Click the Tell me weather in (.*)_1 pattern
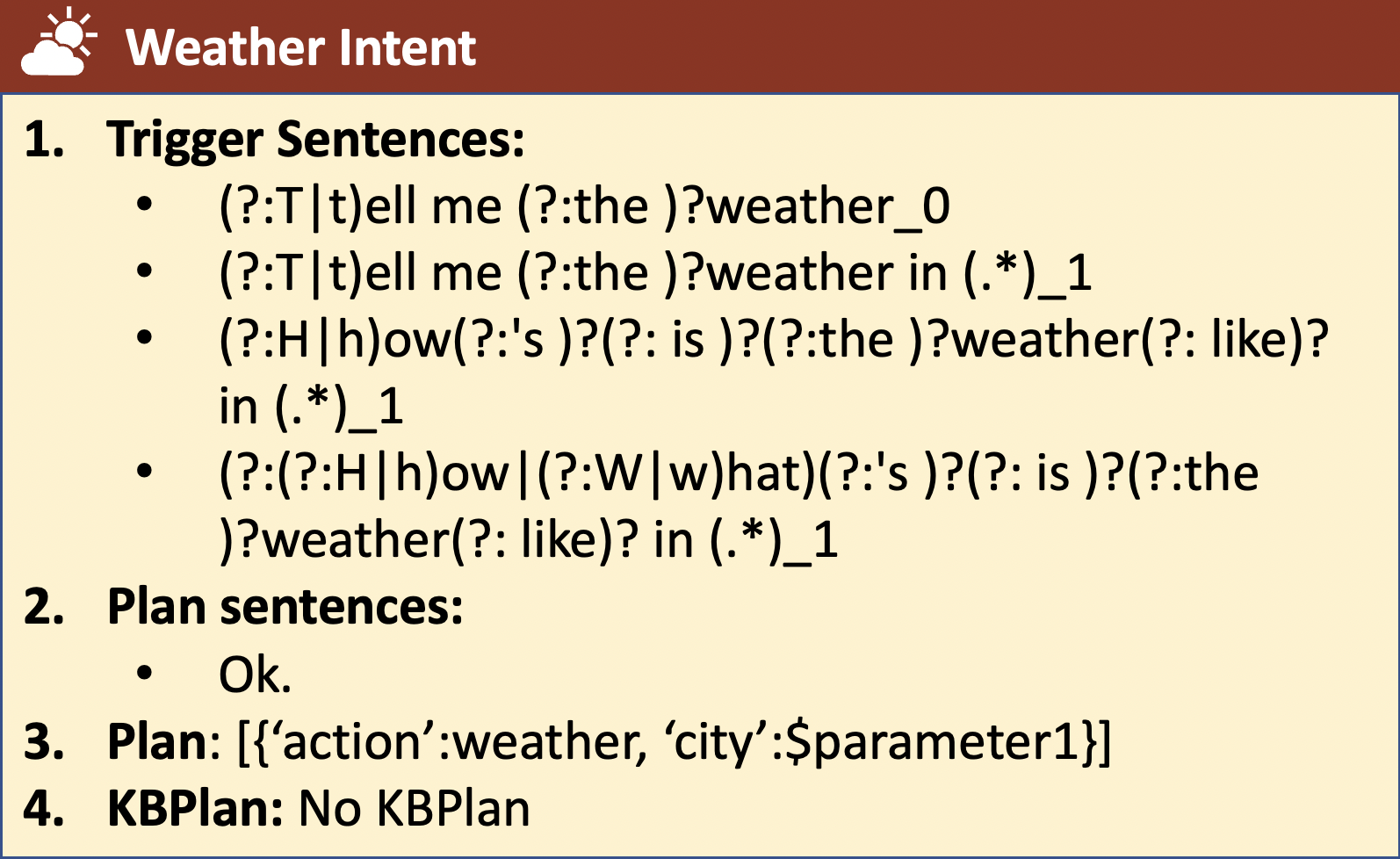 pos(655,273)
